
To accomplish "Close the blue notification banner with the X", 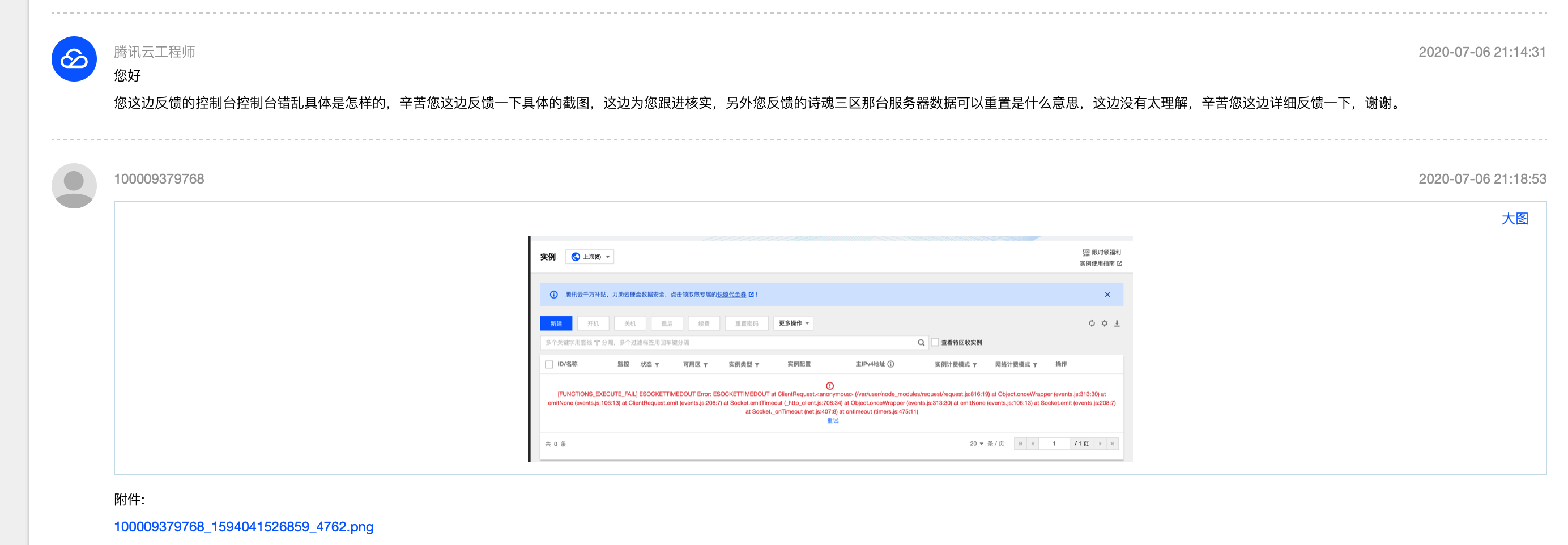I will [1107, 295].
